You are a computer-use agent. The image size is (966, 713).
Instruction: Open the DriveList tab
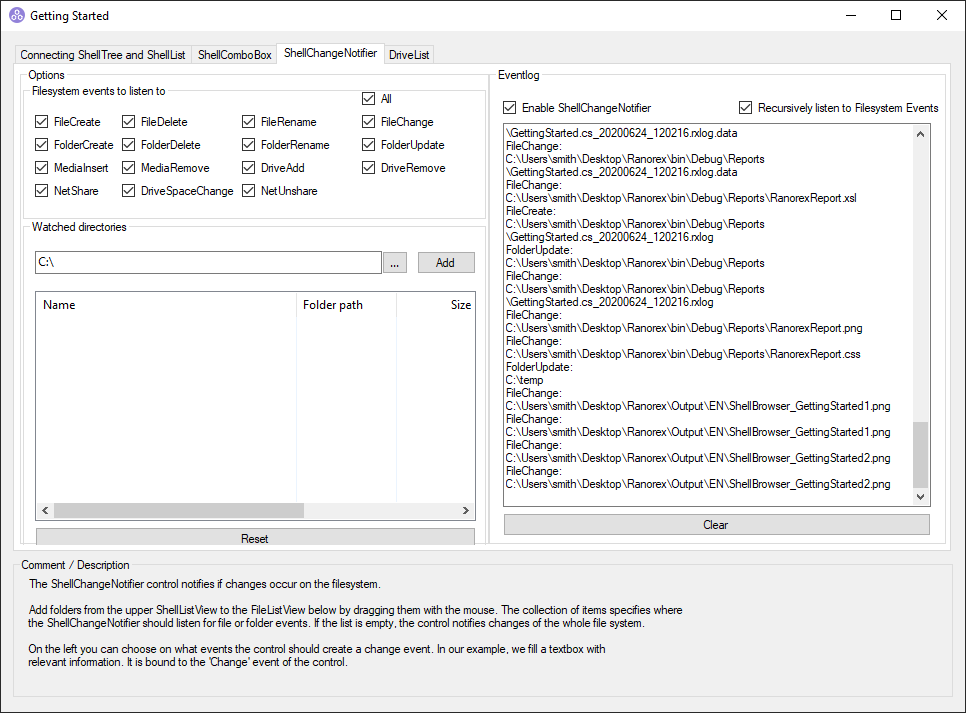pos(409,55)
